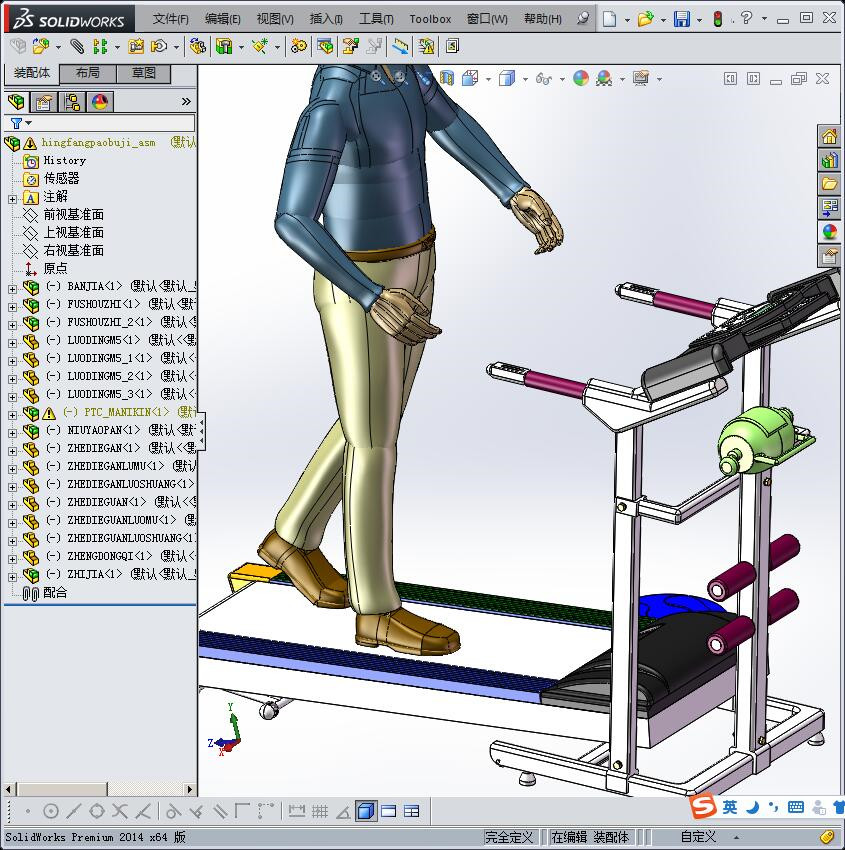
Task: Click the paperclip Mate tool icon
Action: pyautogui.click(x=77, y=47)
